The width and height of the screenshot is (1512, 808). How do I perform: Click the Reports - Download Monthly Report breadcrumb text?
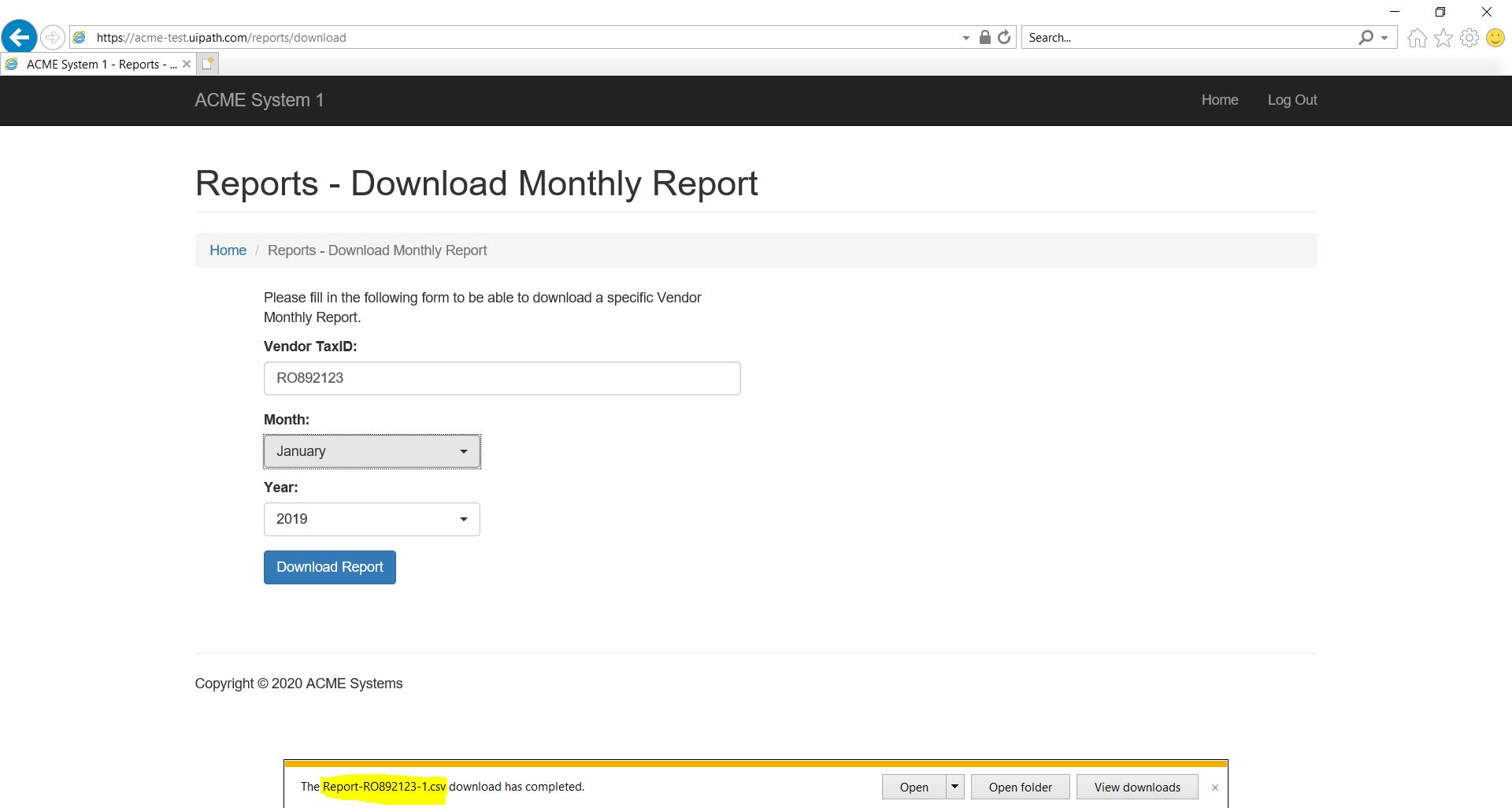click(x=377, y=250)
